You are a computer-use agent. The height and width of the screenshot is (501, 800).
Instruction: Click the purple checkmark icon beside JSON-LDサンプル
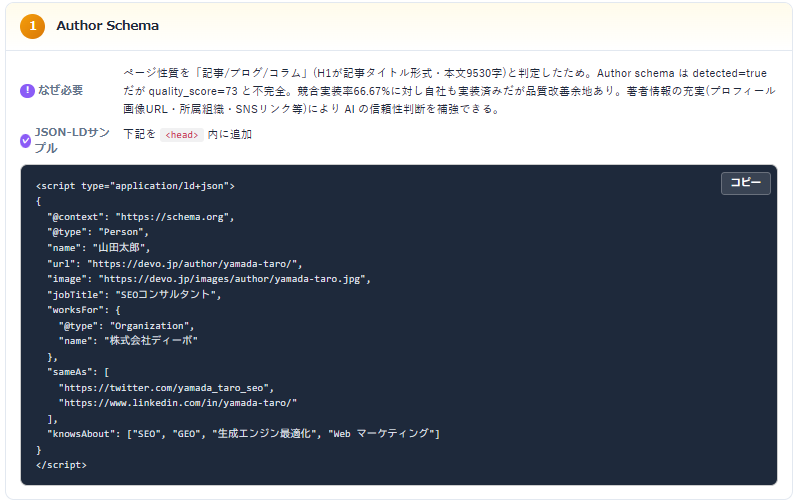(26, 141)
